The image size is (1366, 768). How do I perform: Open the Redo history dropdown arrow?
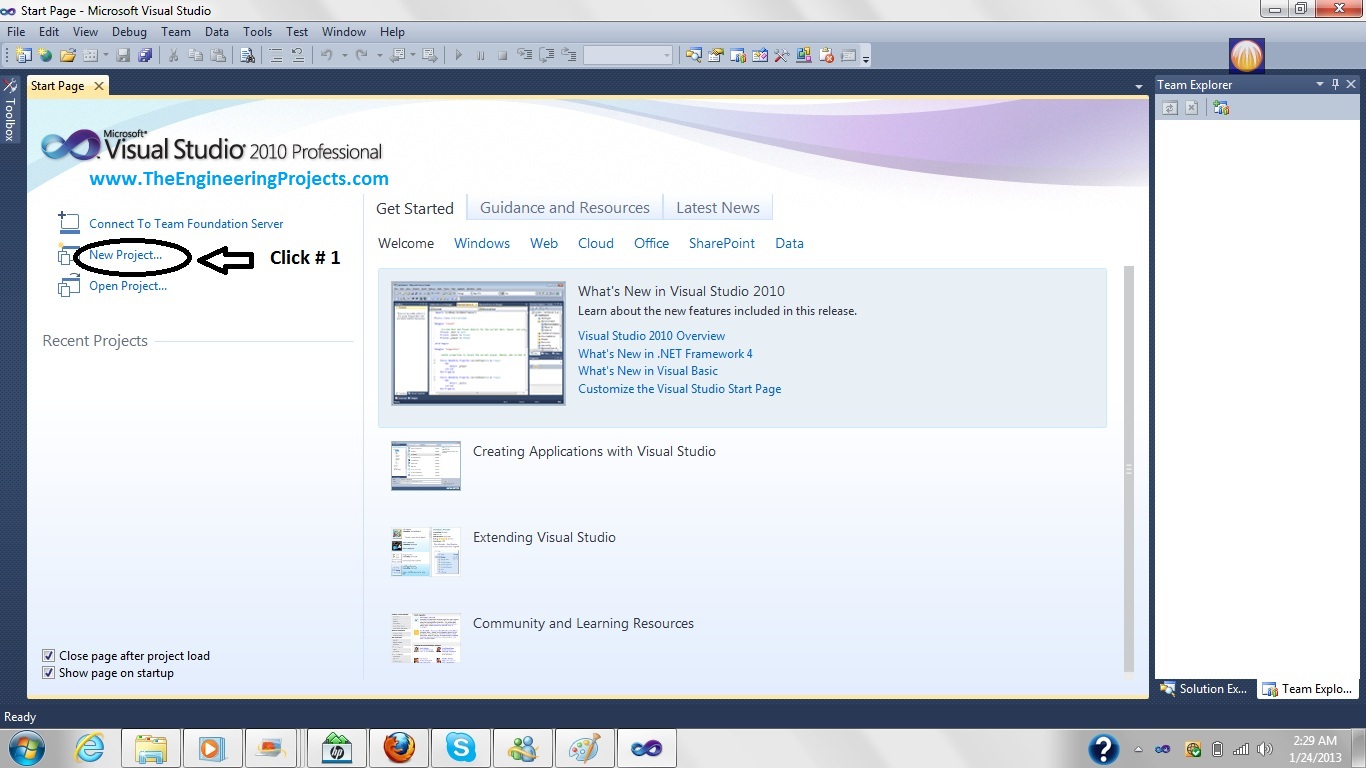tap(379, 55)
